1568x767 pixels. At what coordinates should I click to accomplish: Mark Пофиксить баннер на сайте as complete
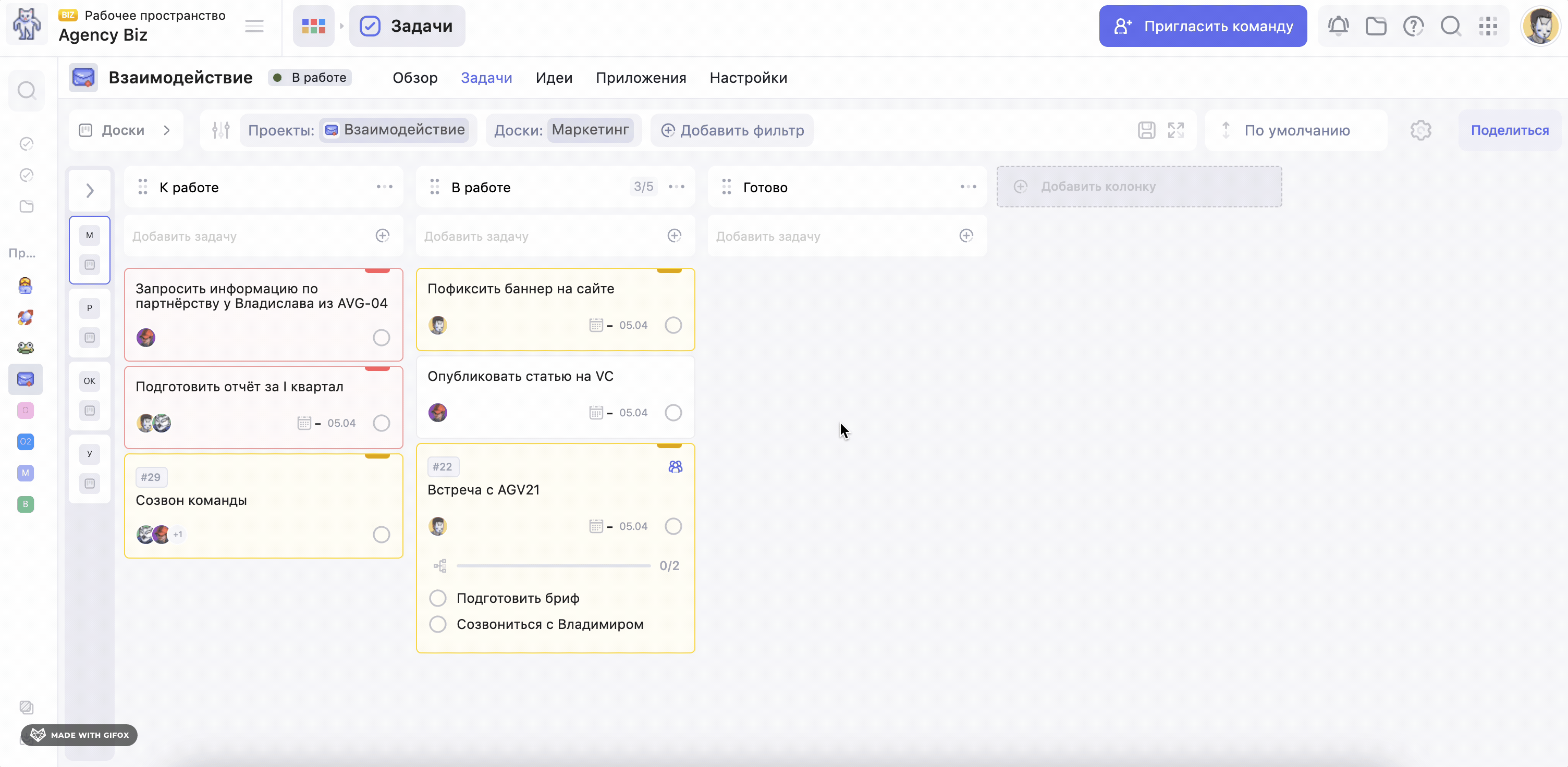[673, 326]
